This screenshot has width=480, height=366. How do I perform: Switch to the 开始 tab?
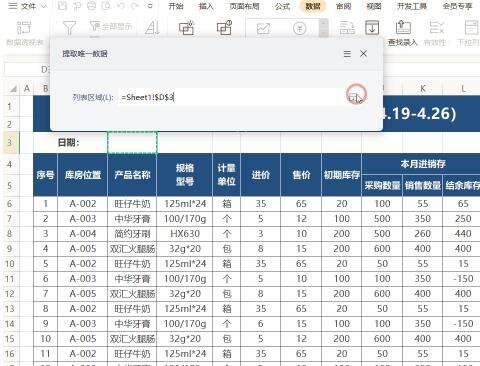(x=176, y=6)
